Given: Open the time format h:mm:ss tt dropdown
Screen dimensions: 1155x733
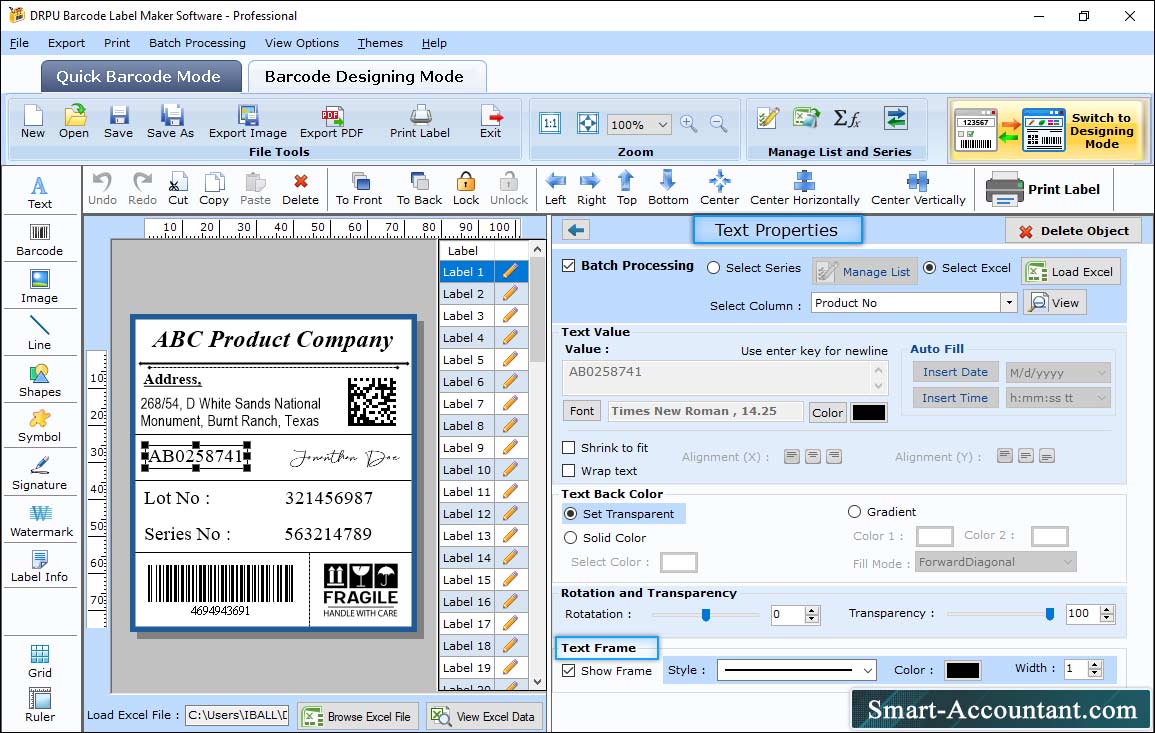Looking at the screenshot, I should (1101, 398).
